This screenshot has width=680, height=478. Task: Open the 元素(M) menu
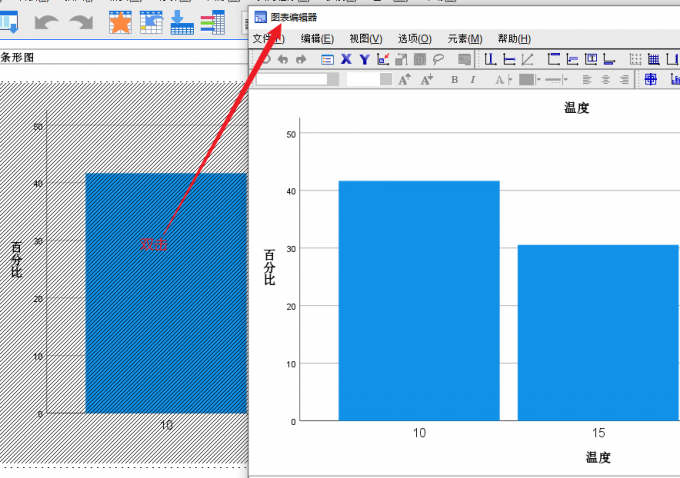click(465, 39)
